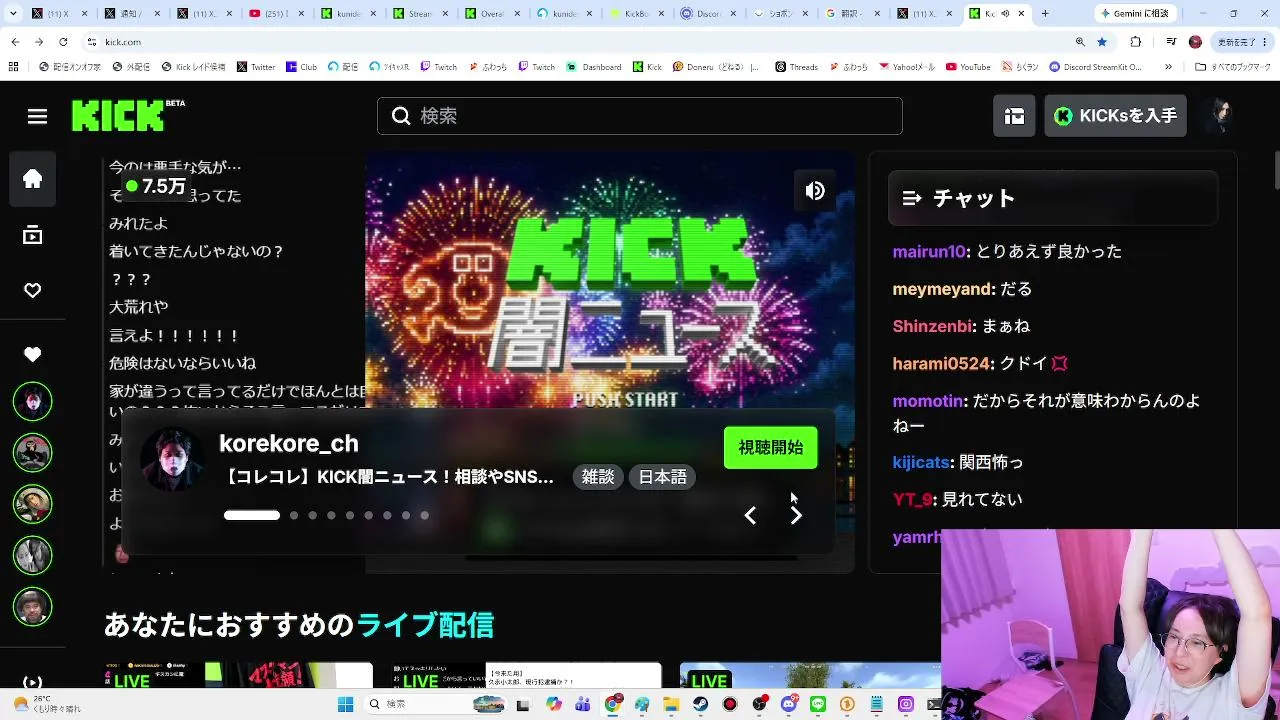
Task: Click the Shinzenbi username in chat
Action: tap(932, 326)
